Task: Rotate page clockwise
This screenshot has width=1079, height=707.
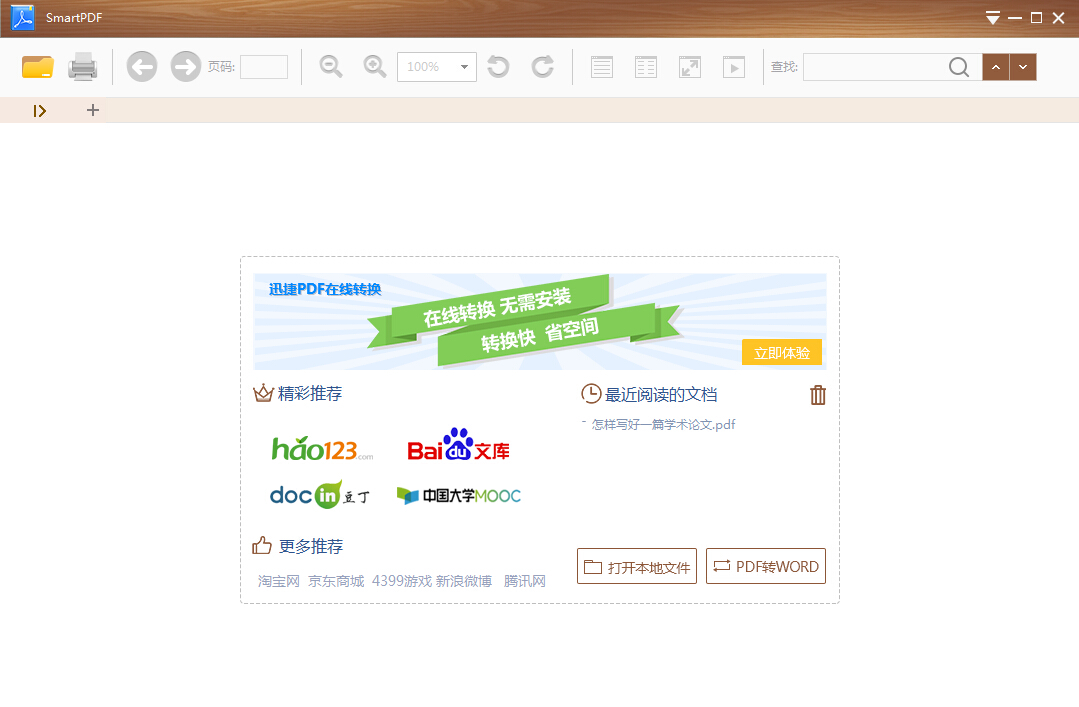Action: coord(542,67)
